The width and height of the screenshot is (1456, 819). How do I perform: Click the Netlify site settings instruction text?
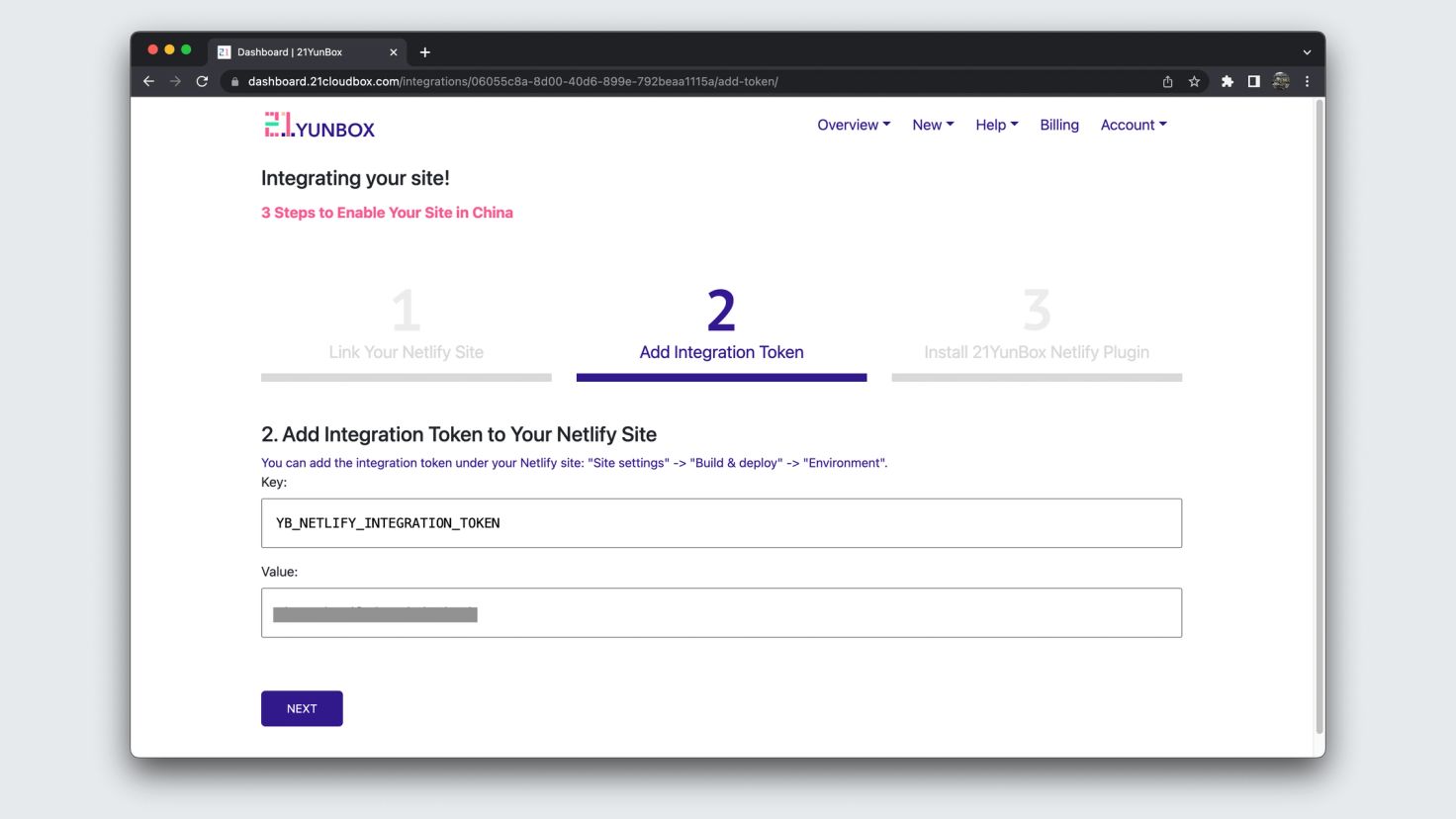coord(574,463)
